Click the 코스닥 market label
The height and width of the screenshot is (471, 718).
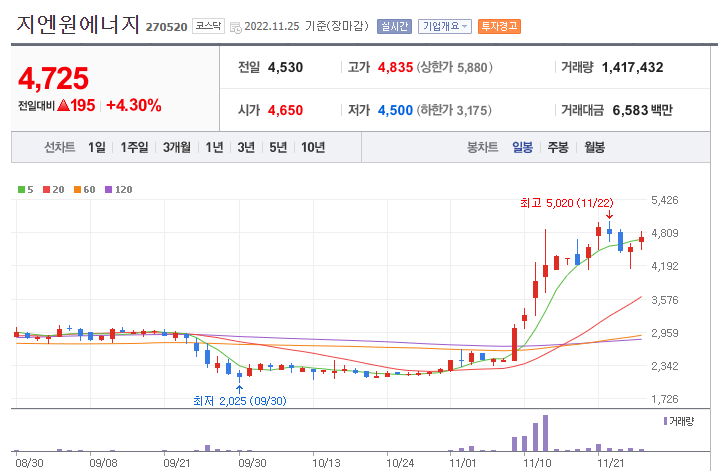click(x=208, y=26)
